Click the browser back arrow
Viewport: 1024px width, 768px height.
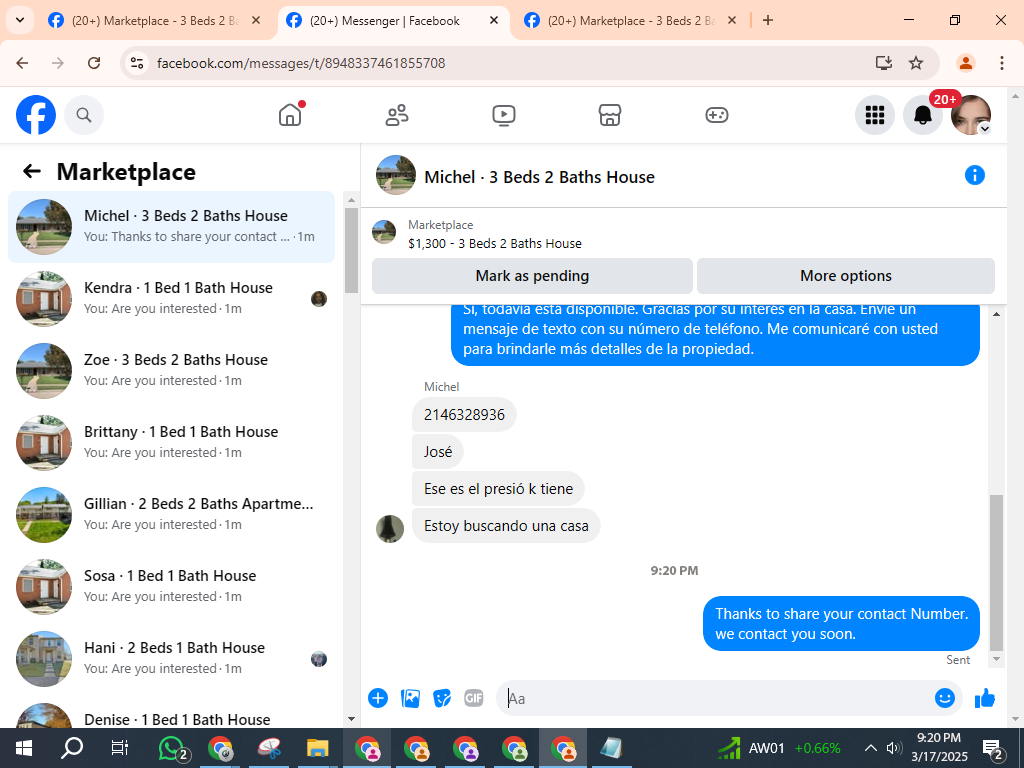[22, 63]
